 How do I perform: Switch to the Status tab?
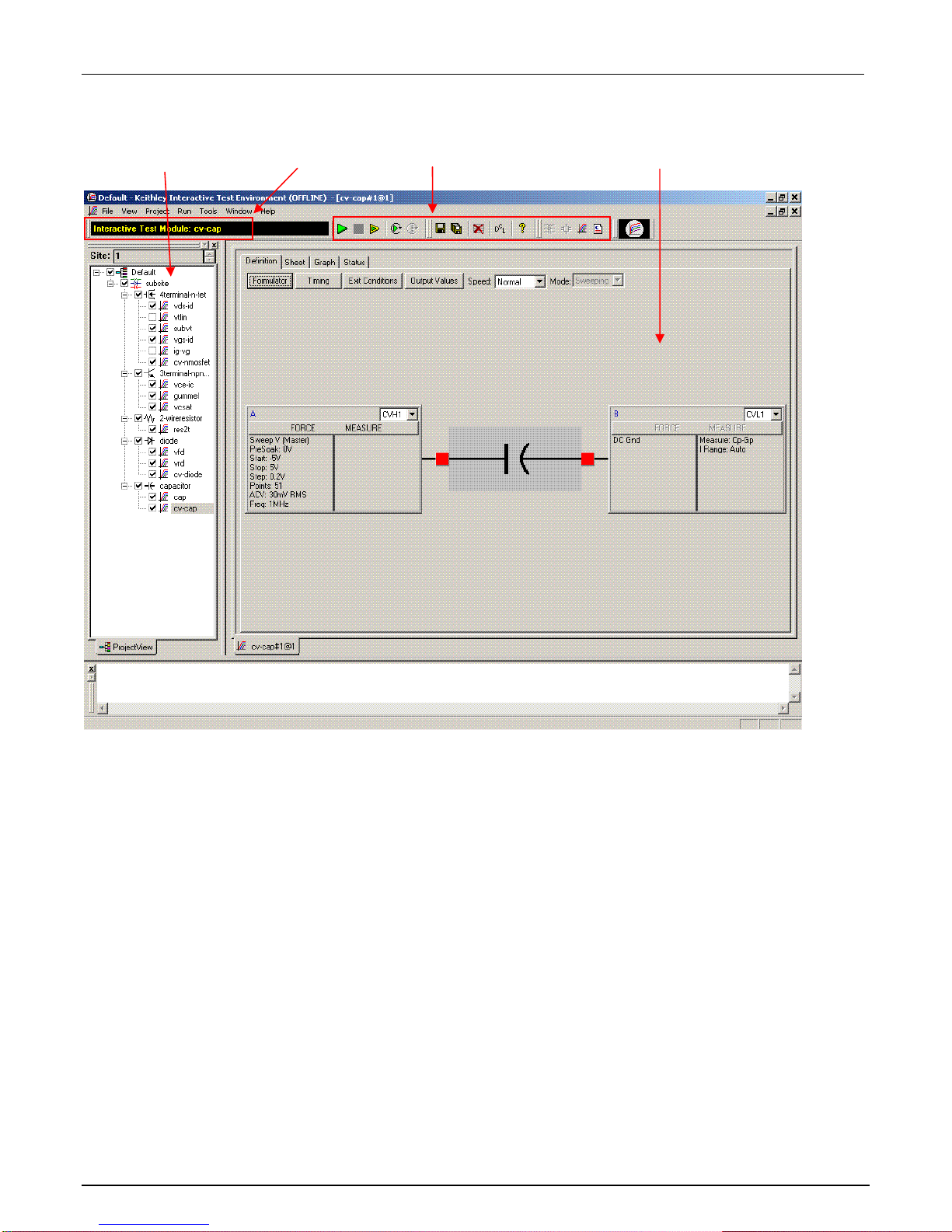click(354, 262)
